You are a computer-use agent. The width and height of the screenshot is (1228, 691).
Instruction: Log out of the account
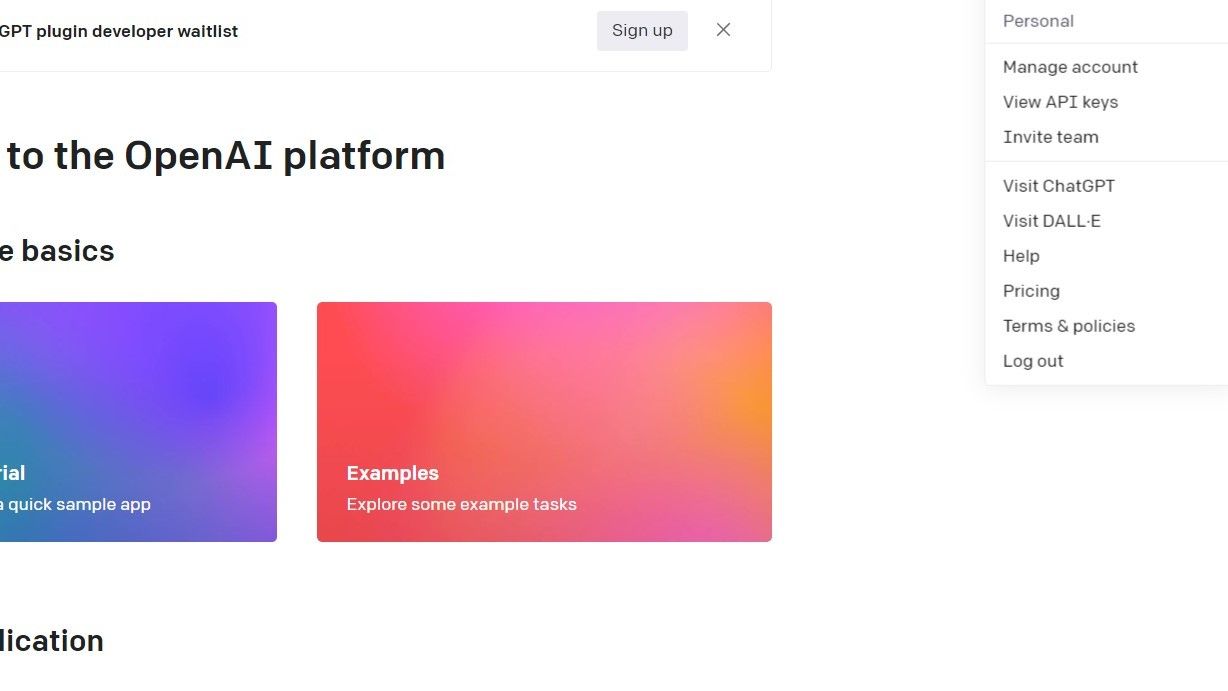point(1033,360)
